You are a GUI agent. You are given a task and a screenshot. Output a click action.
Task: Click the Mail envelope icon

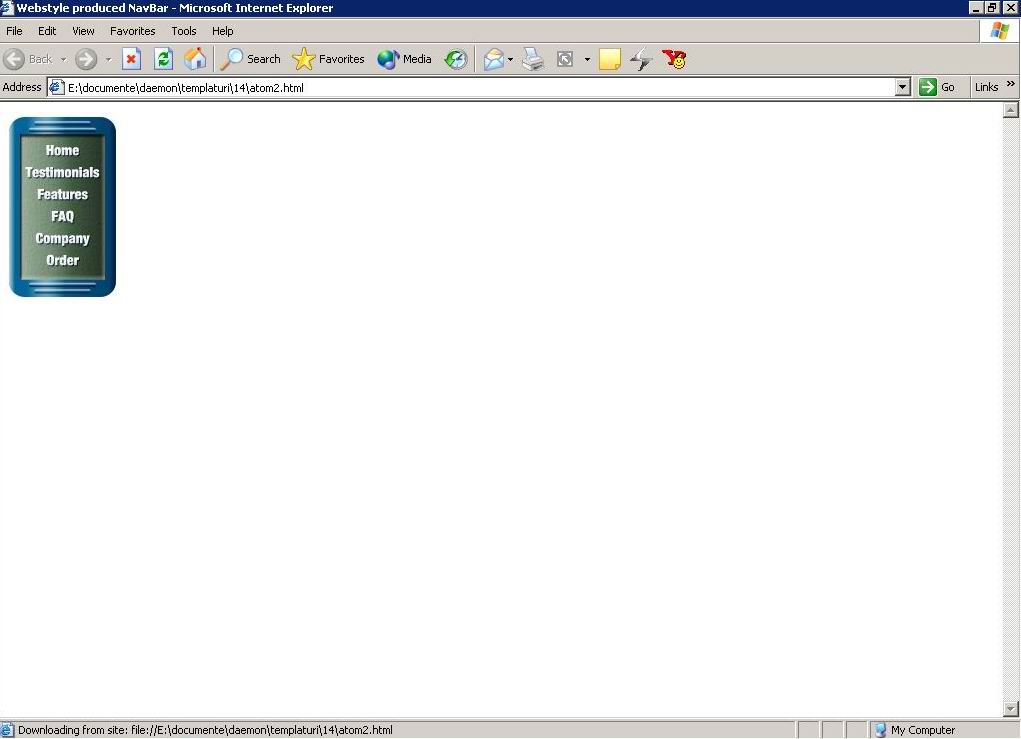coord(494,59)
